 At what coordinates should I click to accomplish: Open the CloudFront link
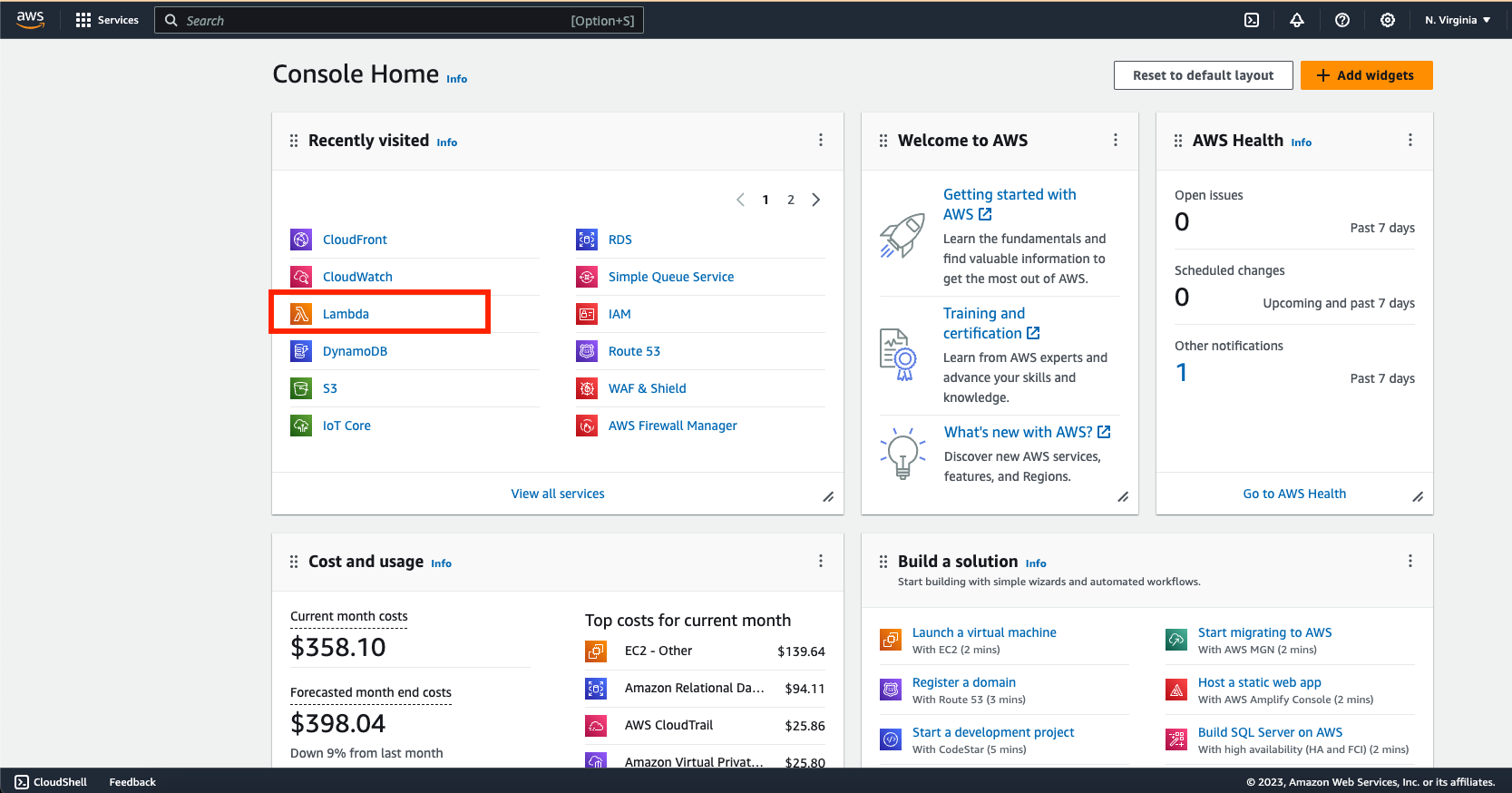click(355, 240)
